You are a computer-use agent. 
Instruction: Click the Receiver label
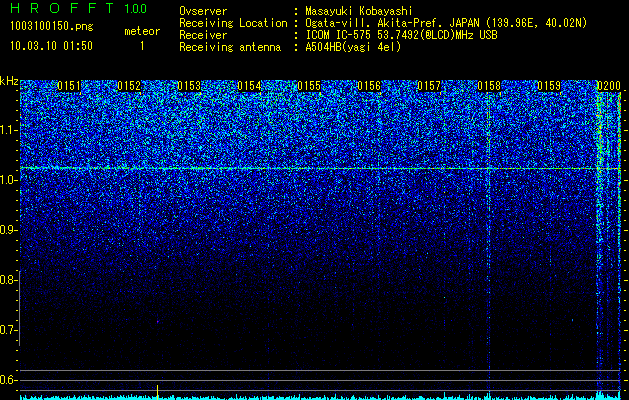pyautogui.click(x=203, y=35)
